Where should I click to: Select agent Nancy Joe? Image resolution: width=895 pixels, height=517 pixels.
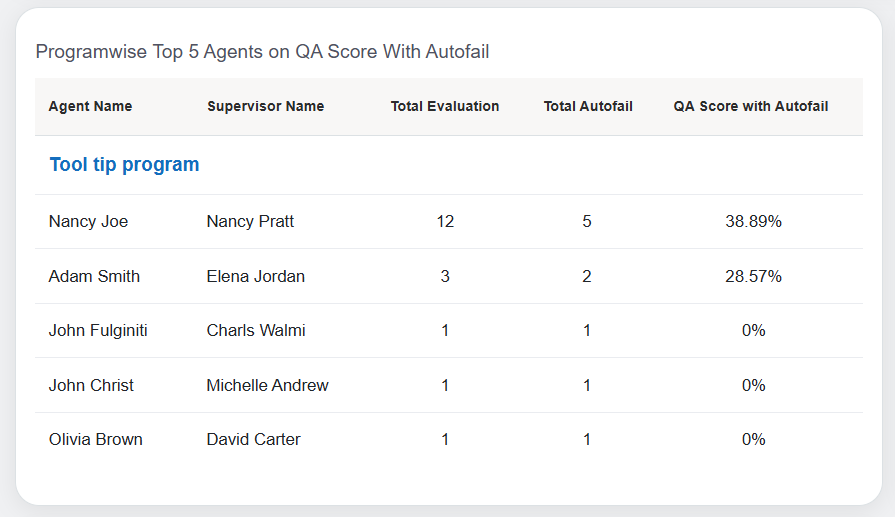pos(88,222)
